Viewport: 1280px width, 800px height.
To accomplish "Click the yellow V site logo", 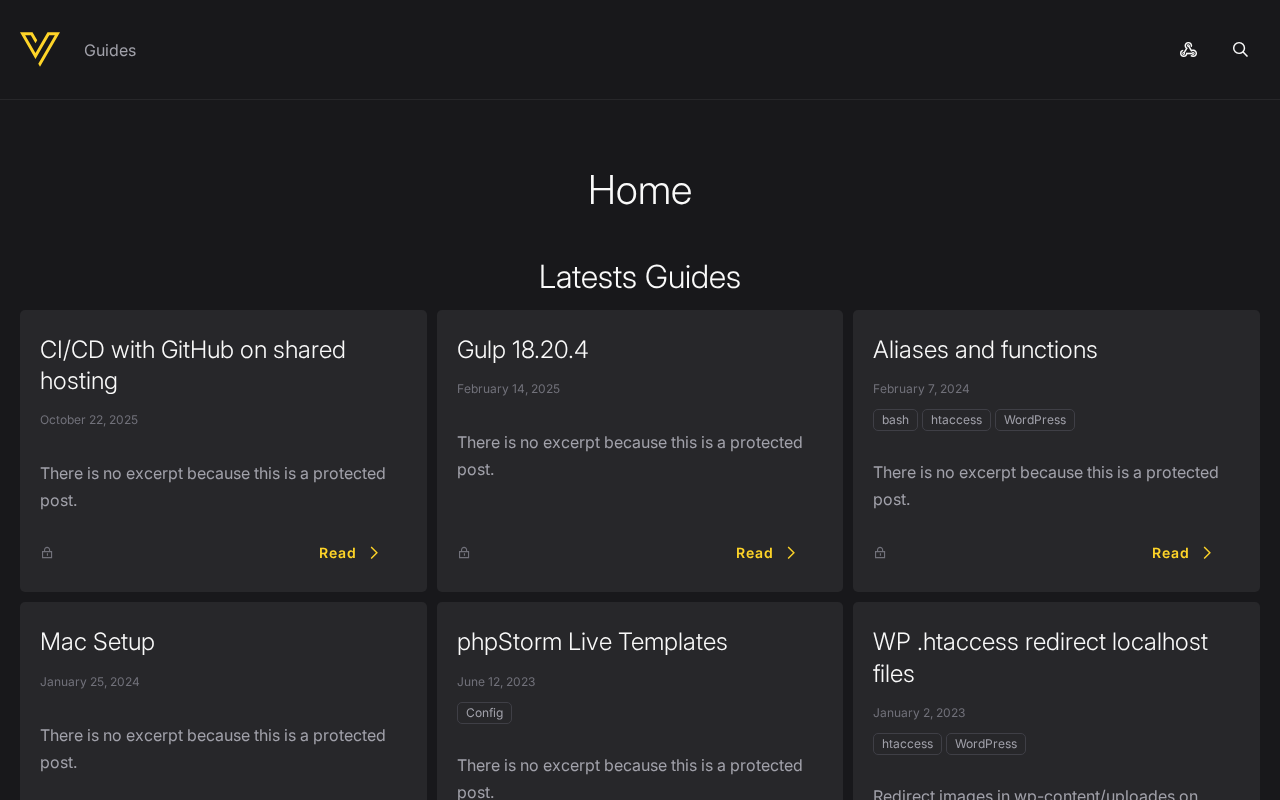I will tap(40, 49).
